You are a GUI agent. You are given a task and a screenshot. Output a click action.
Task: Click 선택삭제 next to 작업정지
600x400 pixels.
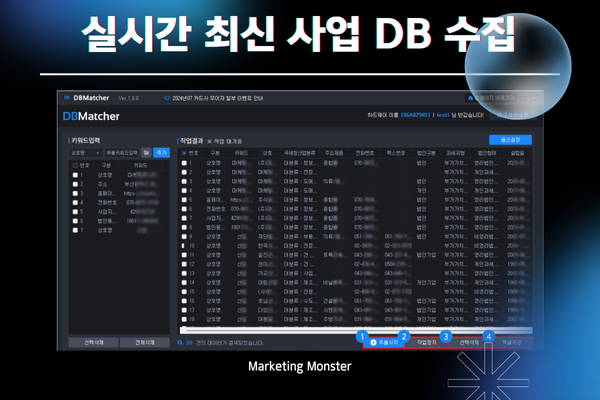point(469,343)
